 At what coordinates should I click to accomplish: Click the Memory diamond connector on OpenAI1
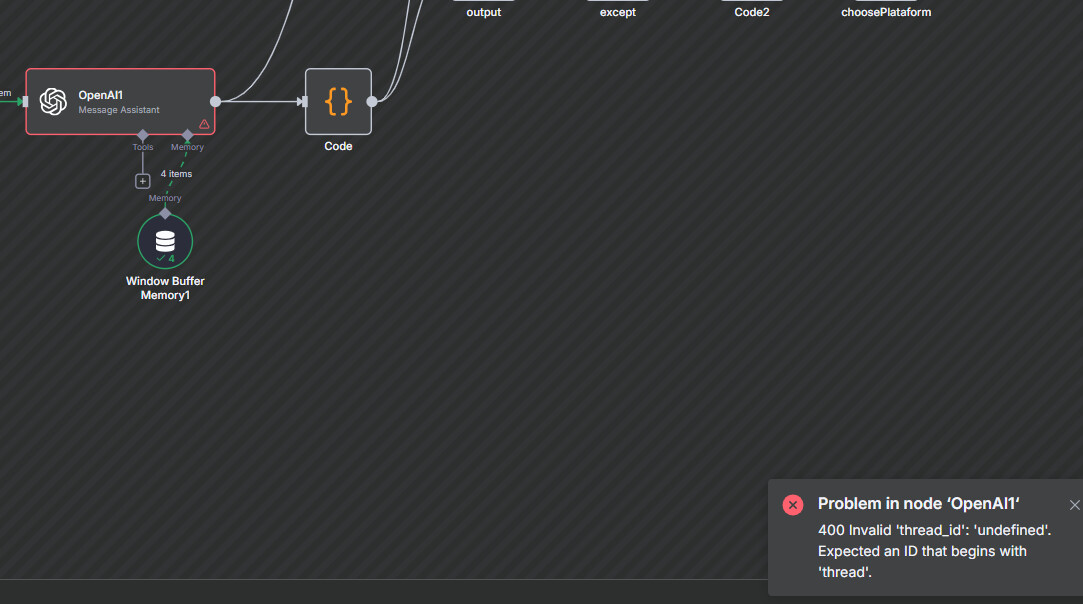(187, 135)
